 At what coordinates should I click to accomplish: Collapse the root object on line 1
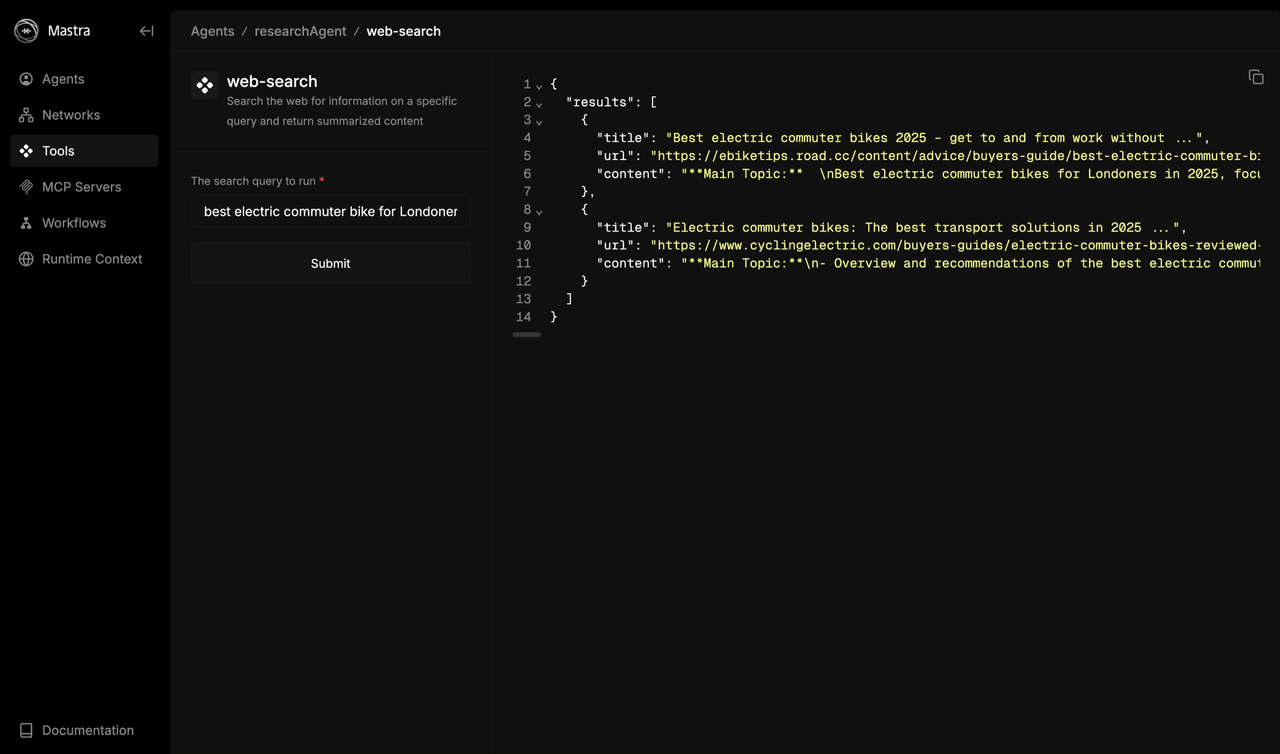click(539, 86)
